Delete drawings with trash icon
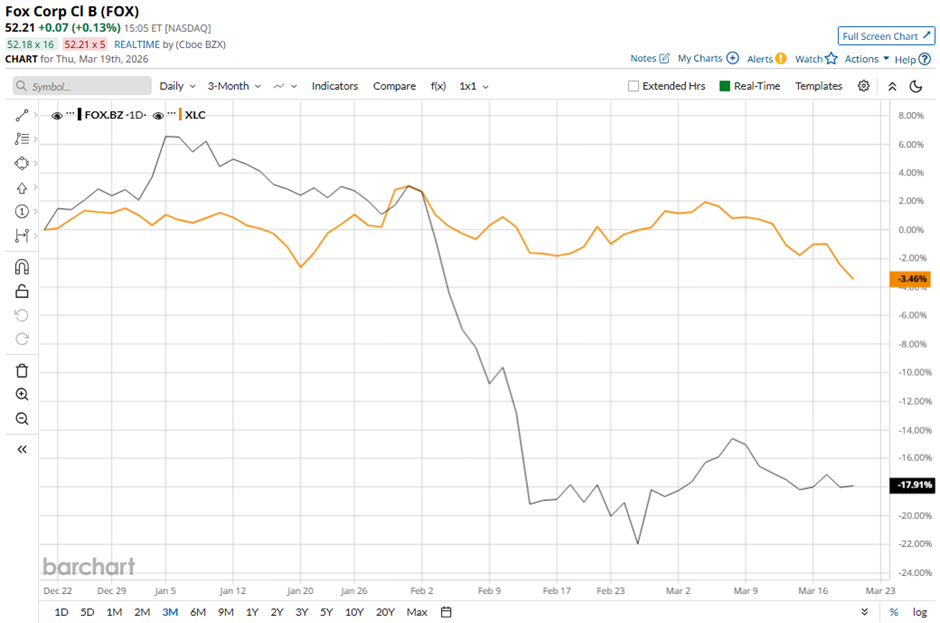 [x=22, y=371]
